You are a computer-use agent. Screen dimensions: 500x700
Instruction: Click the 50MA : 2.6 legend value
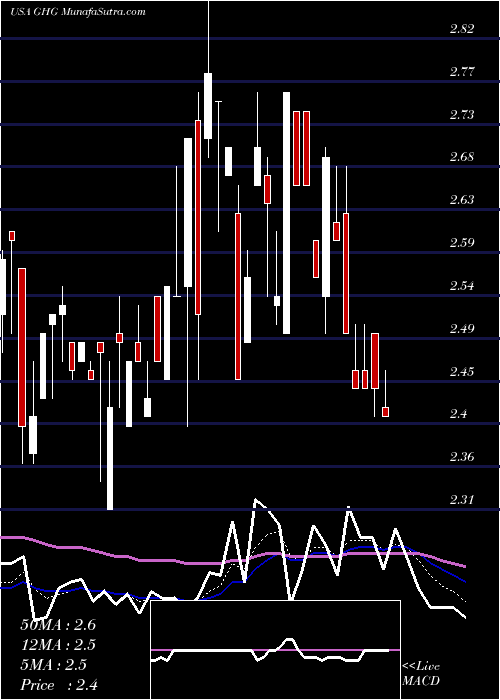58,625
